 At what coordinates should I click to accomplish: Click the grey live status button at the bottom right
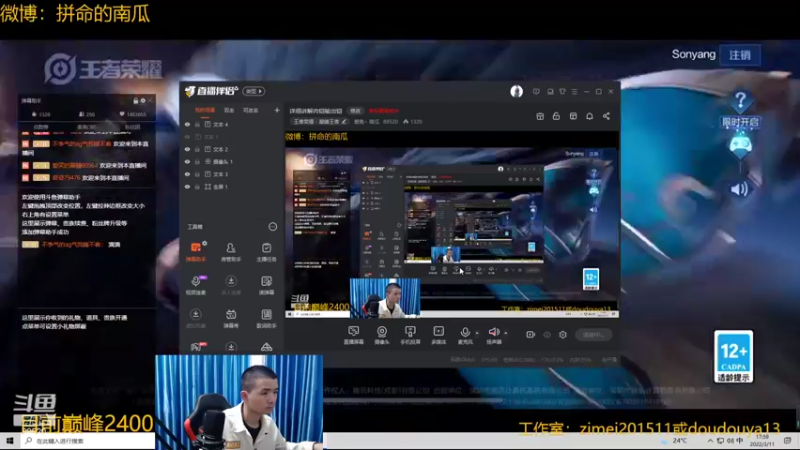coord(593,335)
